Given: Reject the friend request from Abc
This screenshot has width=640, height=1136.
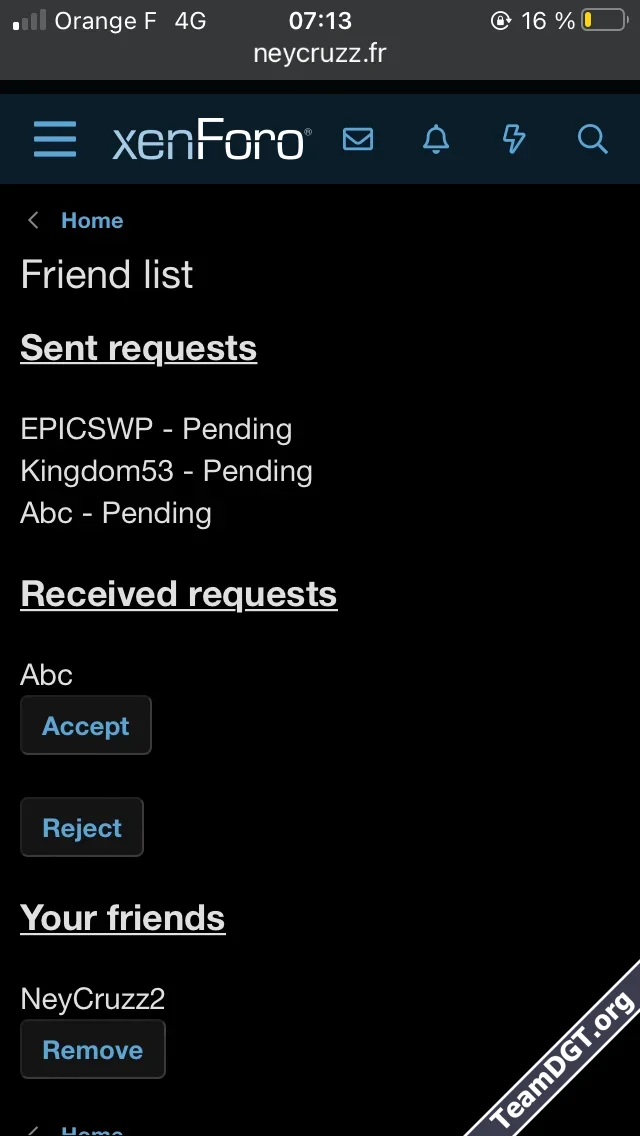Looking at the screenshot, I should [82, 827].
